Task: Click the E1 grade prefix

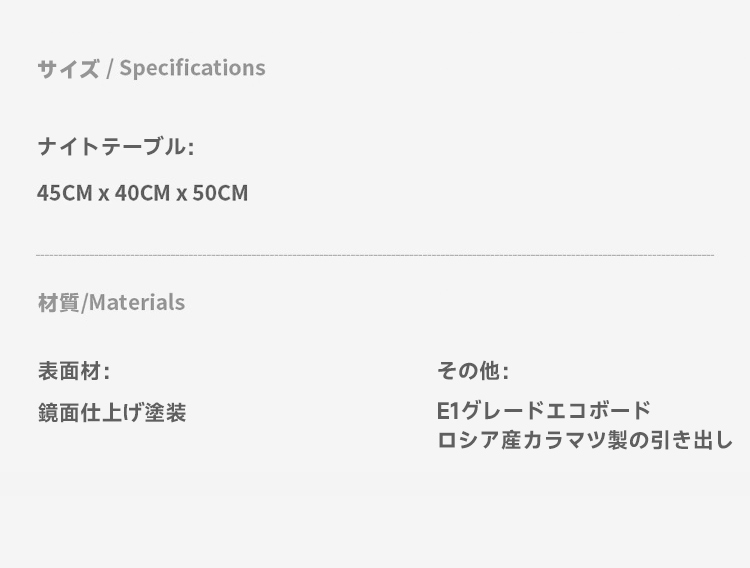Action: 448,411
